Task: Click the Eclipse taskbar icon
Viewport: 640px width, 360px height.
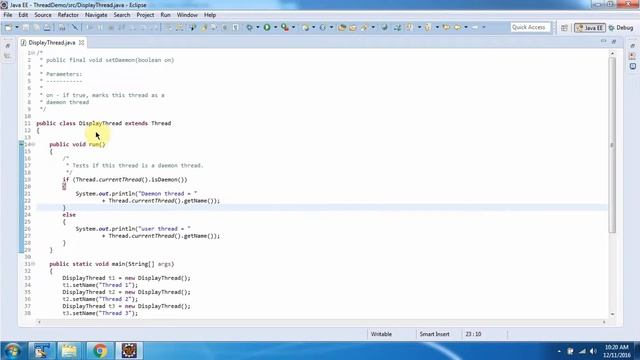Action: tap(129, 351)
